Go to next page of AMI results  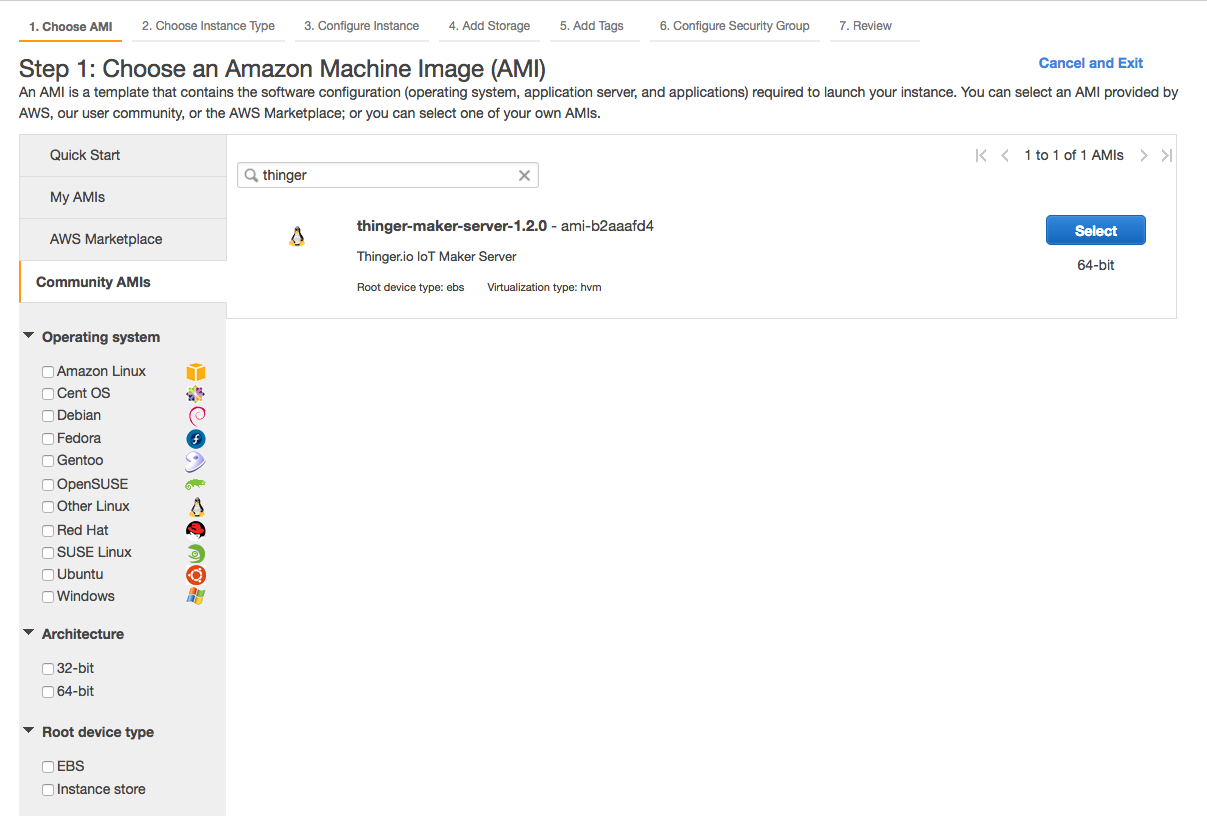click(x=1144, y=155)
